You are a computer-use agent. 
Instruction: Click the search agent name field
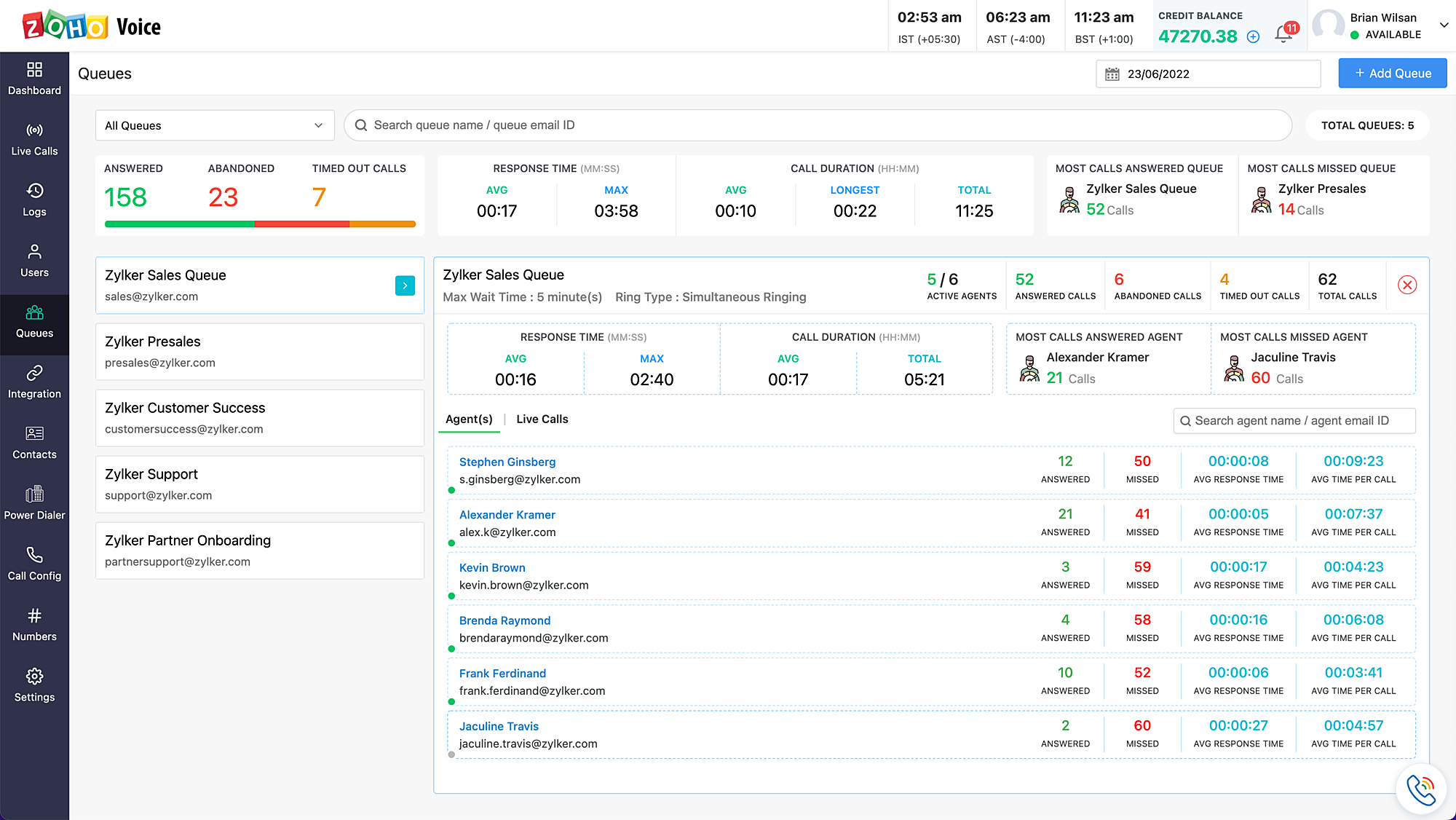click(1294, 420)
